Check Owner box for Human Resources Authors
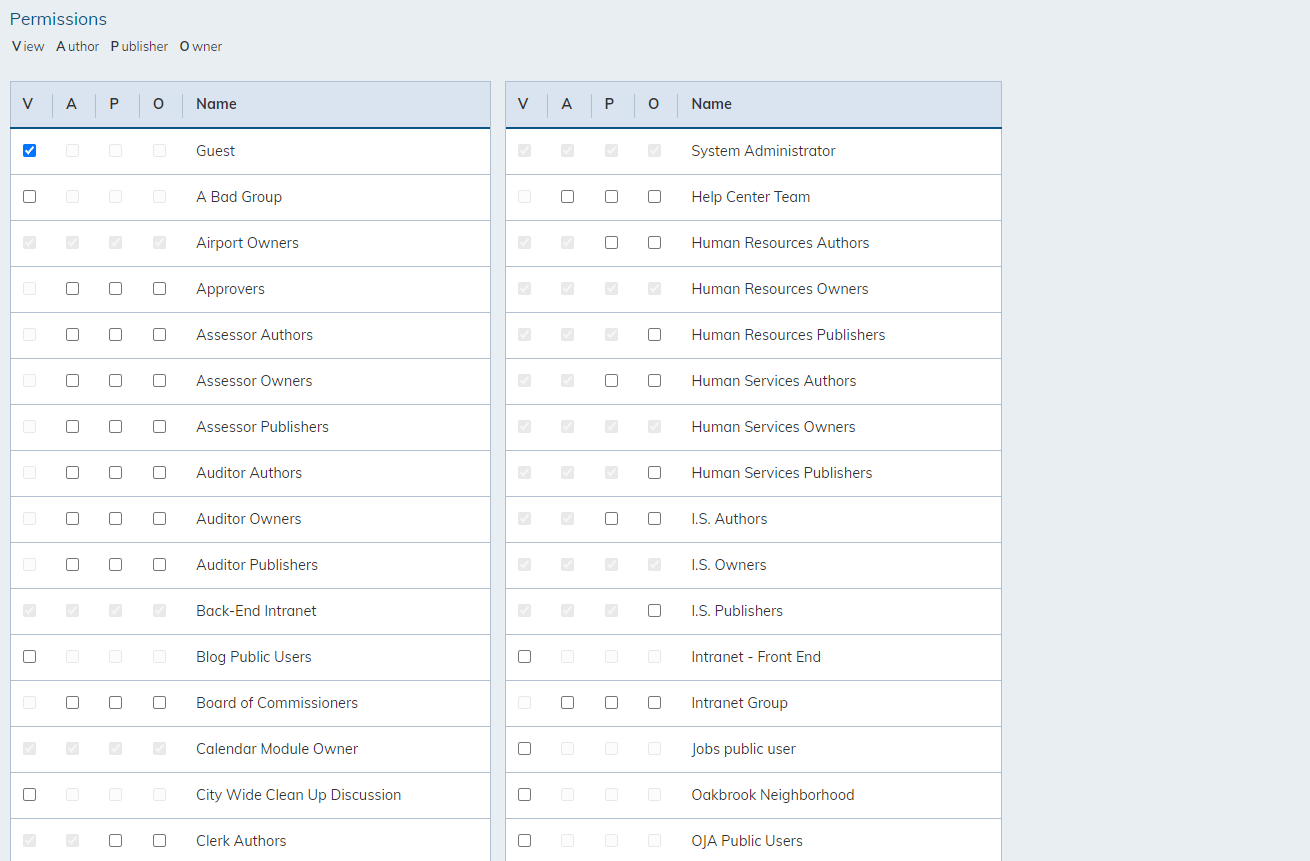Screen dimensions: 1310x861 coord(654,243)
